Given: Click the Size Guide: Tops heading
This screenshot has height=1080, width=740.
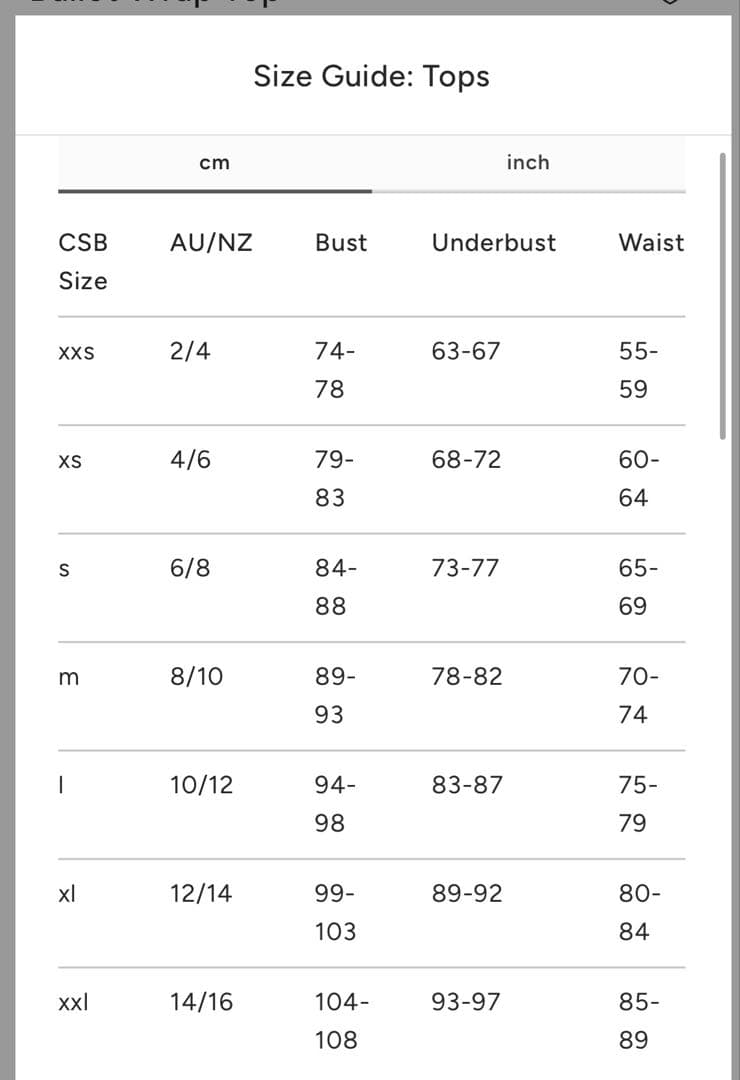Looking at the screenshot, I should tap(371, 77).
